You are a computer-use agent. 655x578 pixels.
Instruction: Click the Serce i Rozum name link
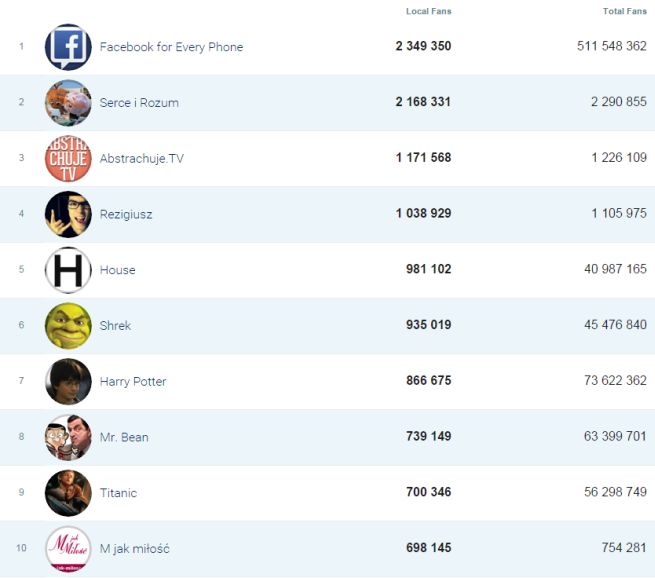pyautogui.click(x=139, y=103)
